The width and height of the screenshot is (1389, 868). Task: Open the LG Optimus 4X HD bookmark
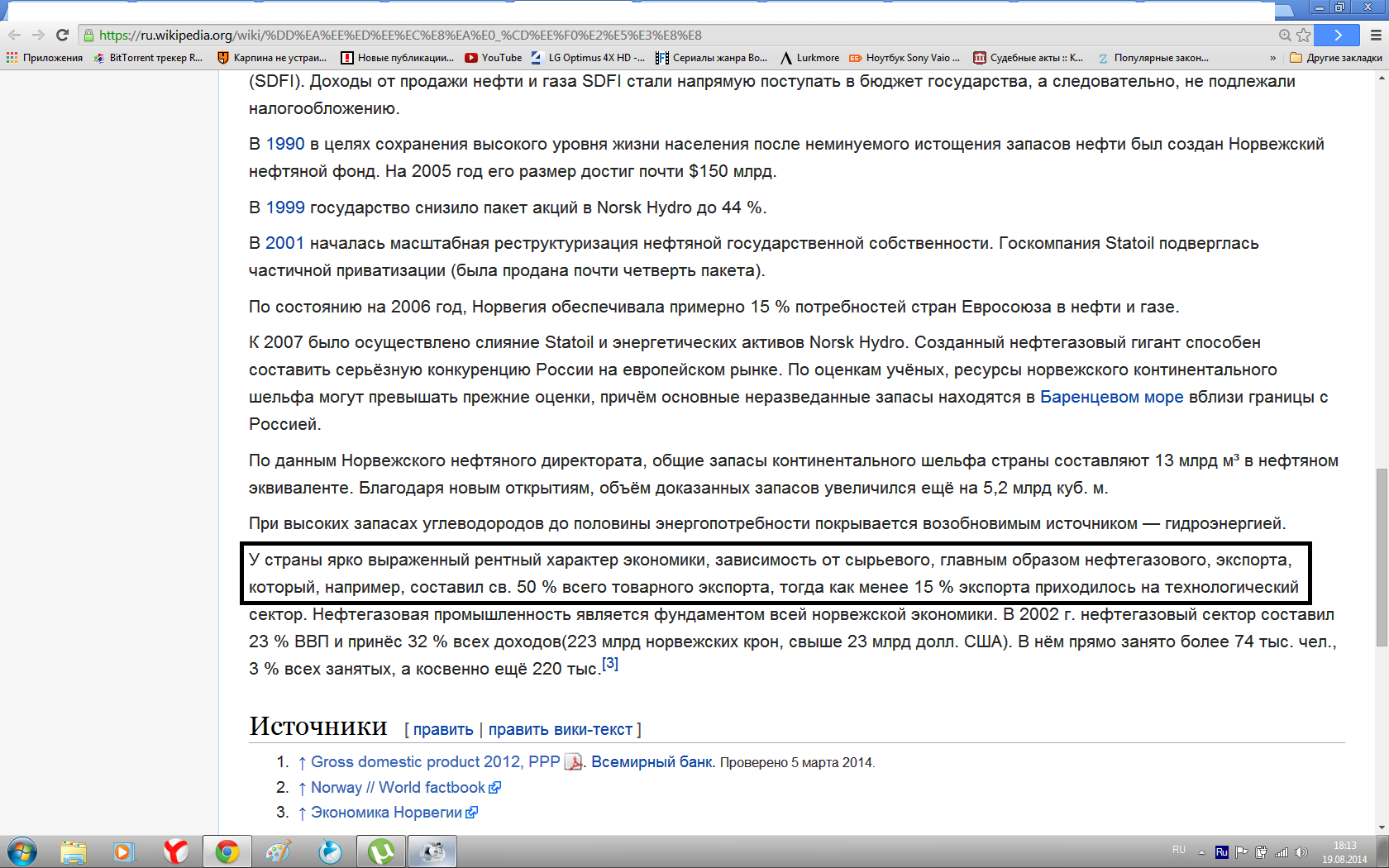[588, 58]
